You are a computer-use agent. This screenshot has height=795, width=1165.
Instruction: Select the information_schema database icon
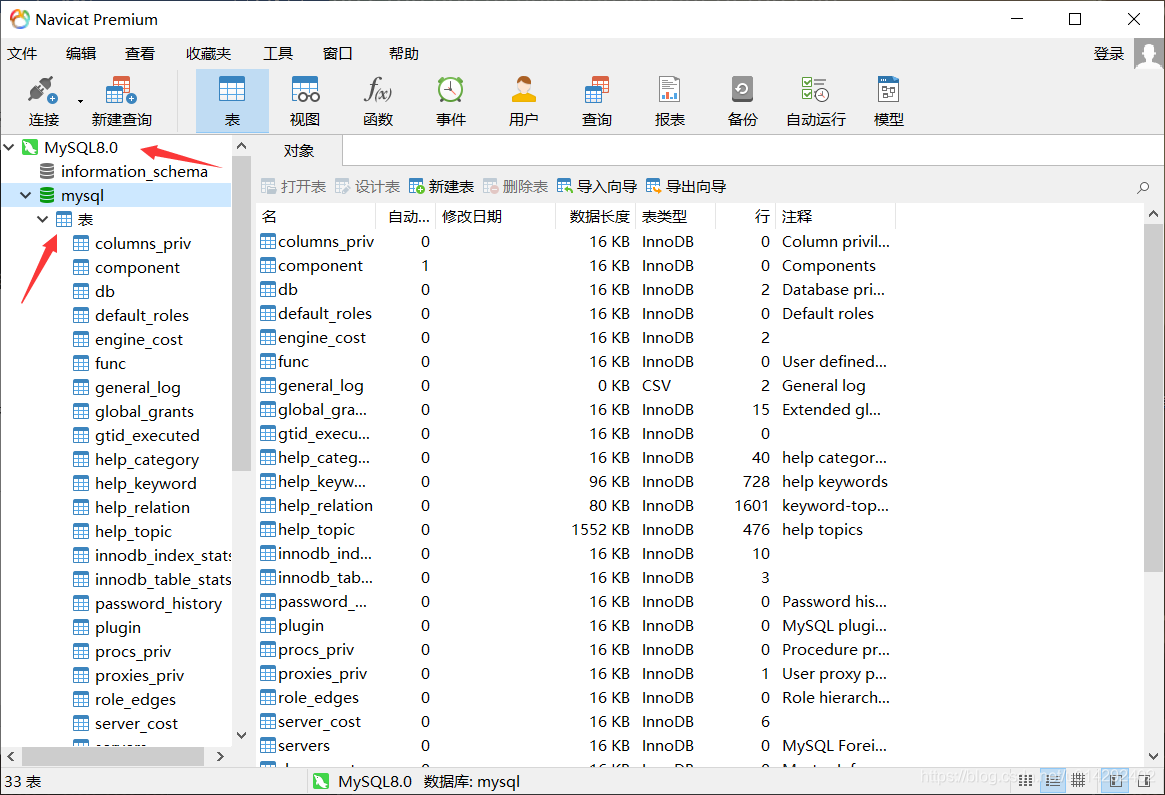click(47, 172)
